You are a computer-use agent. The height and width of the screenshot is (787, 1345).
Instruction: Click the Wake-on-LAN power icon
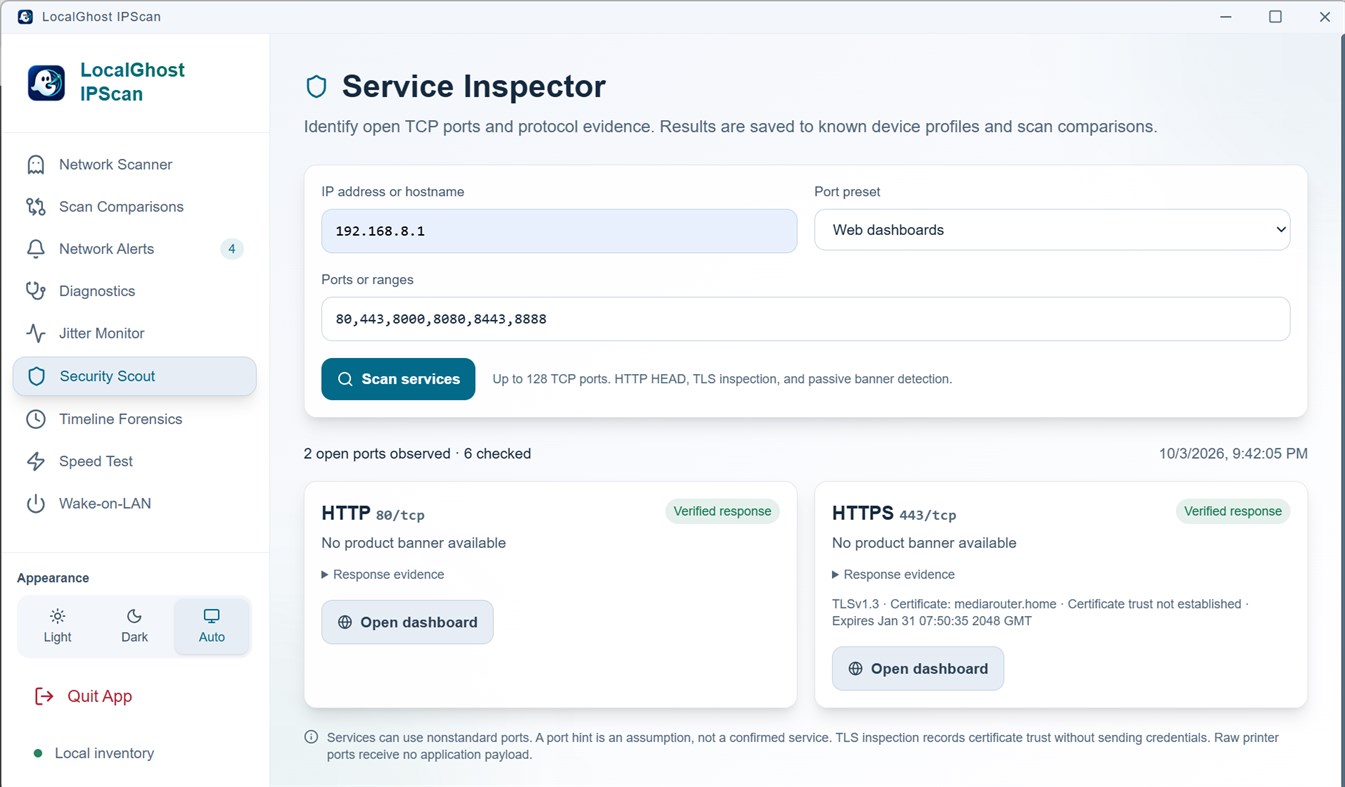[36, 504]
